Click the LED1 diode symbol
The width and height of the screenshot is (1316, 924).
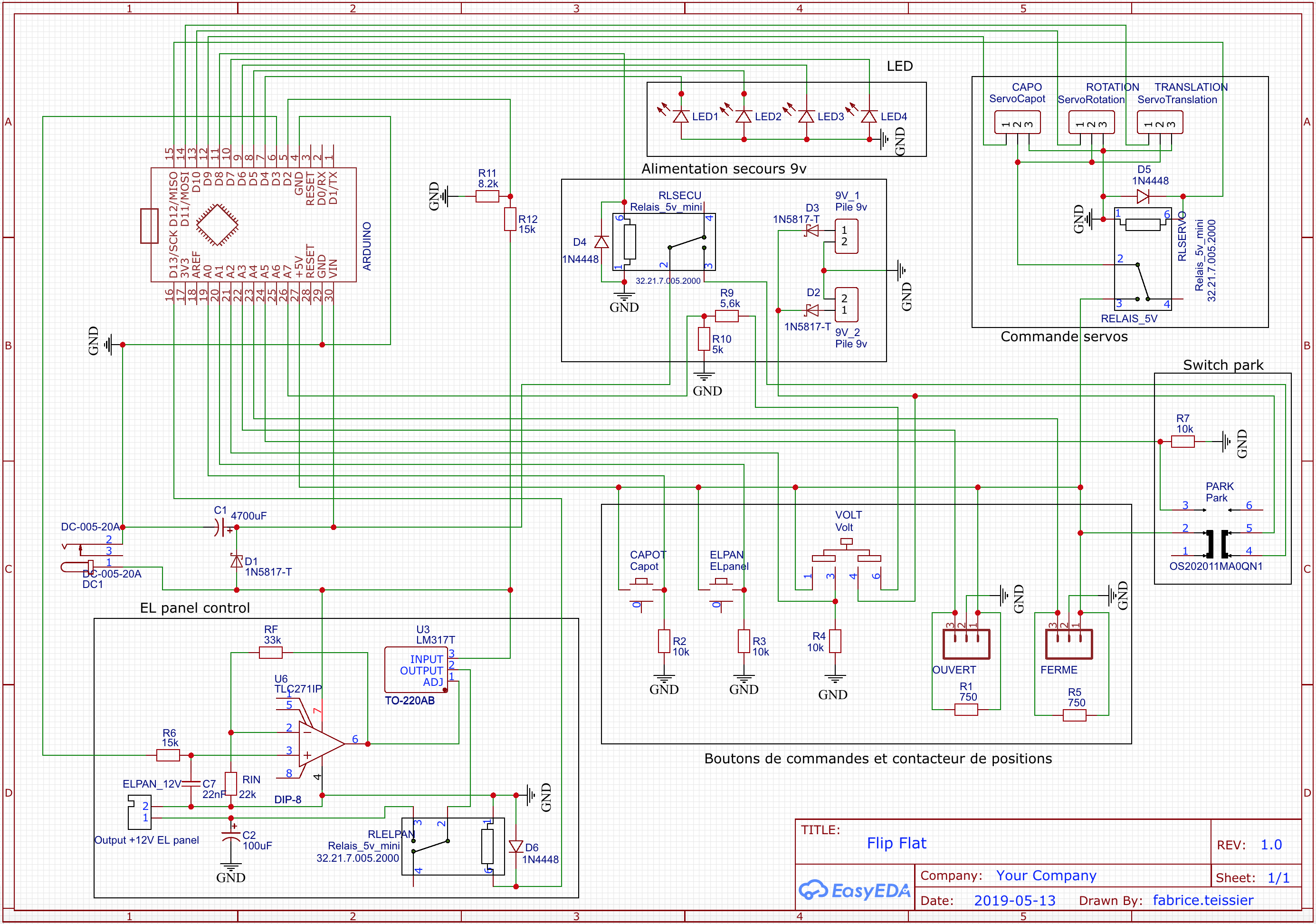(680, 117)
